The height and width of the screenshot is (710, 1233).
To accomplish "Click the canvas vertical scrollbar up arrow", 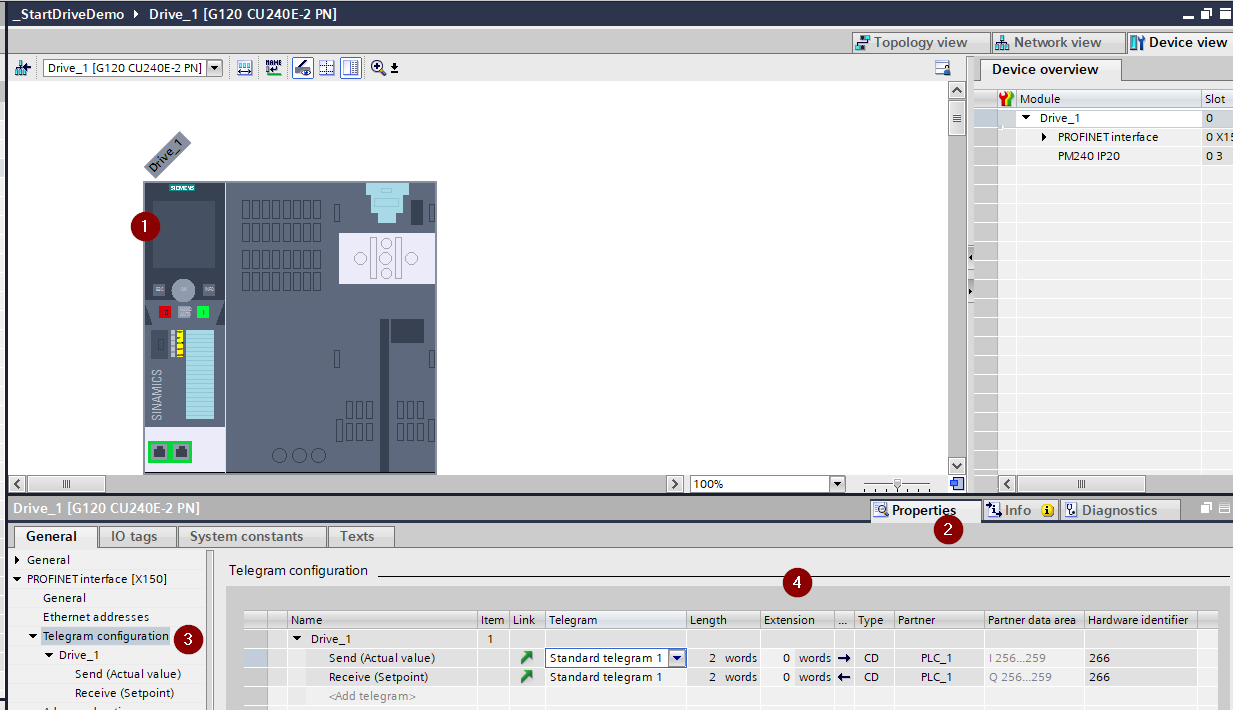I will 956,90.
